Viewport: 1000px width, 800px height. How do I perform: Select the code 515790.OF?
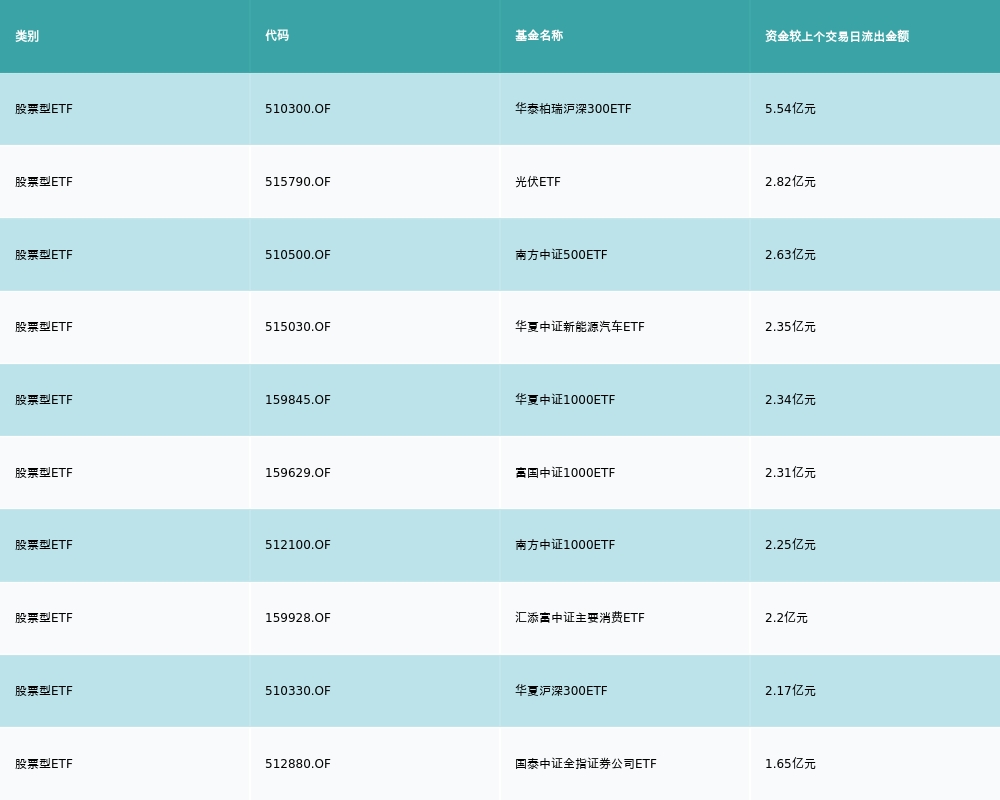pos(298,182)
